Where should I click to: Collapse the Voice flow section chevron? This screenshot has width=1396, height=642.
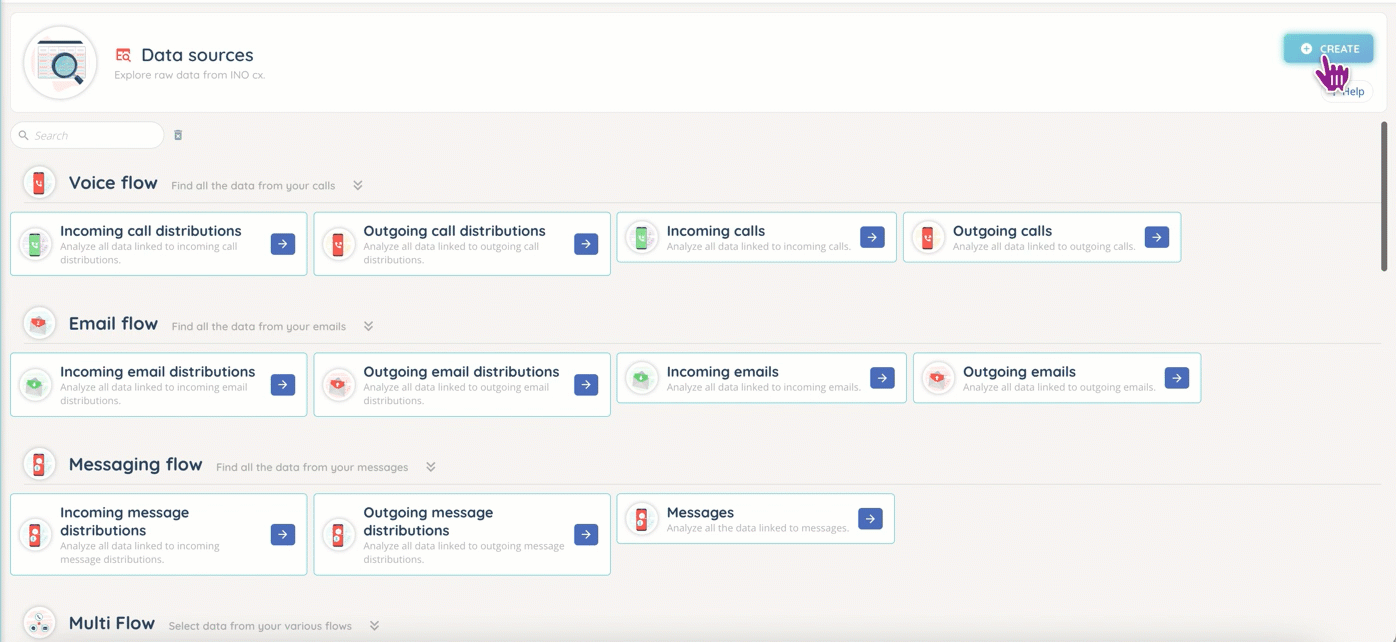tap(358, 185)
